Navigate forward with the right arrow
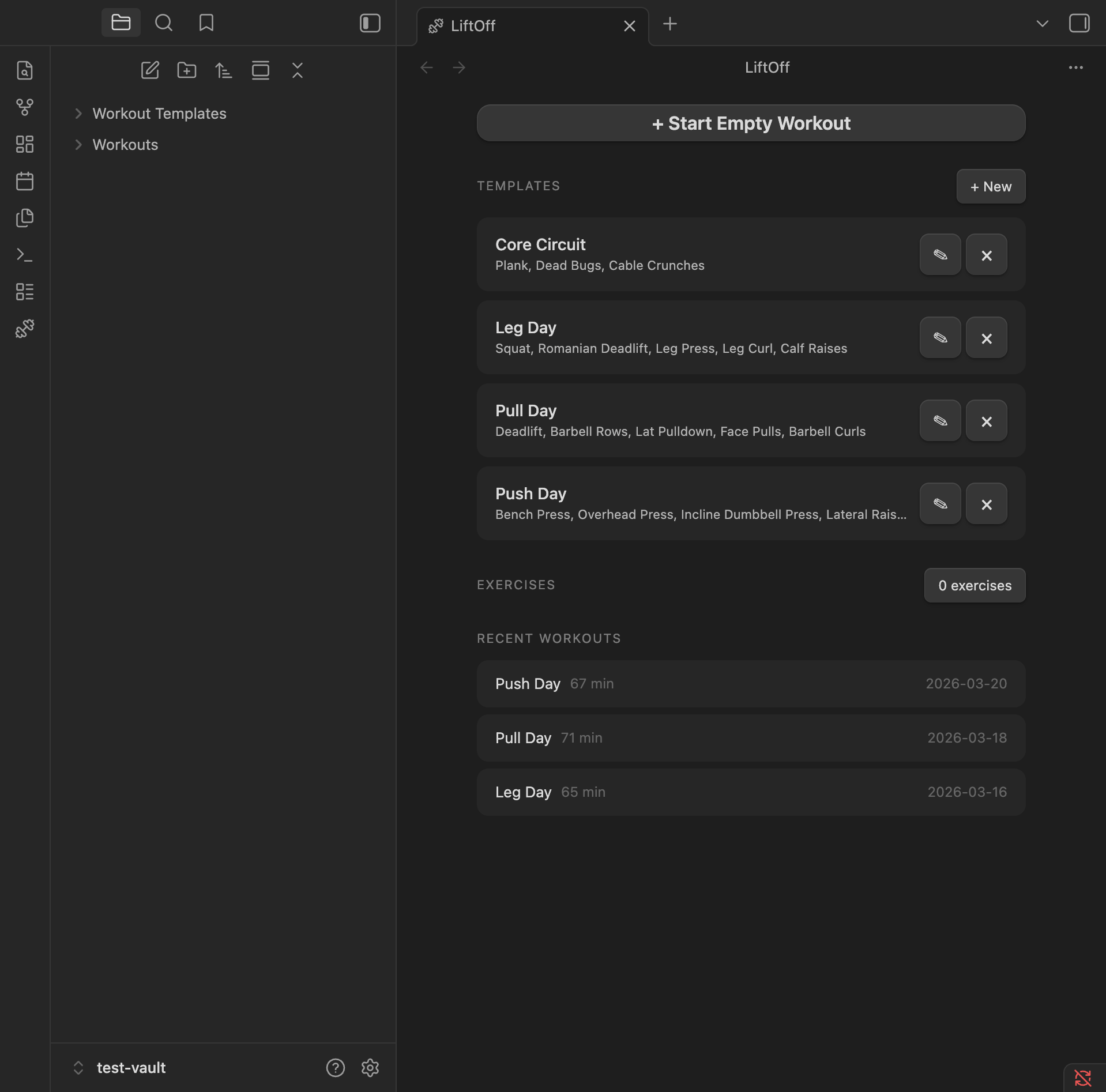Image resolution: width=1106 pixels, height=1092 pixels. 459,68
